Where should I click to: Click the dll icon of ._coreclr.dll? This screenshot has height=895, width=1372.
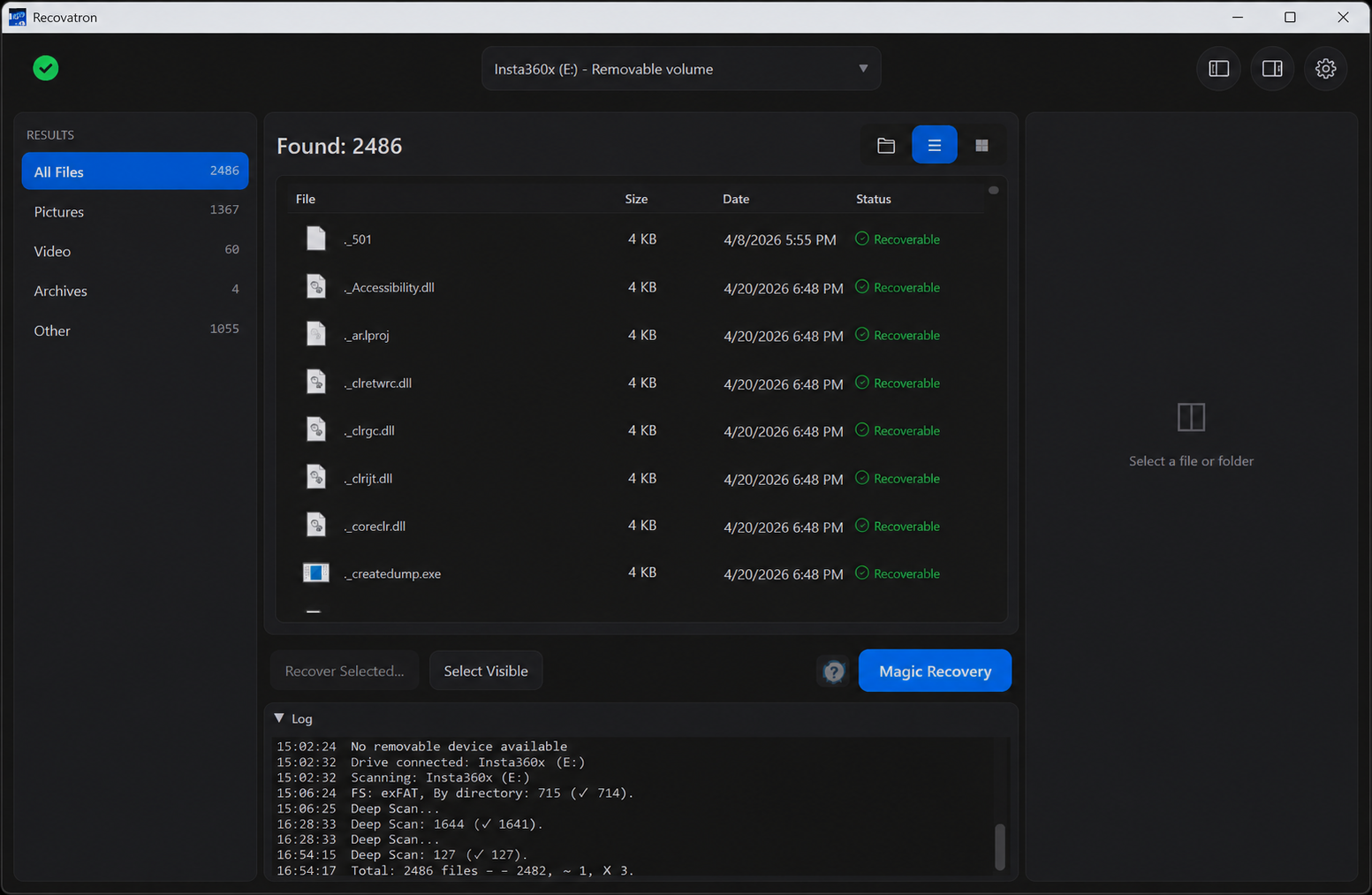coord(316,525)
